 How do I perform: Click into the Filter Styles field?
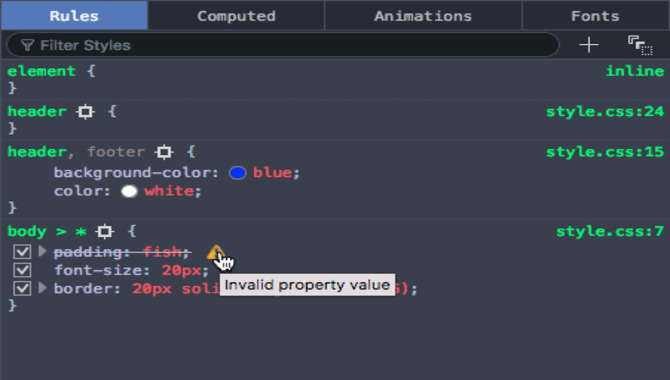(283, 45)
